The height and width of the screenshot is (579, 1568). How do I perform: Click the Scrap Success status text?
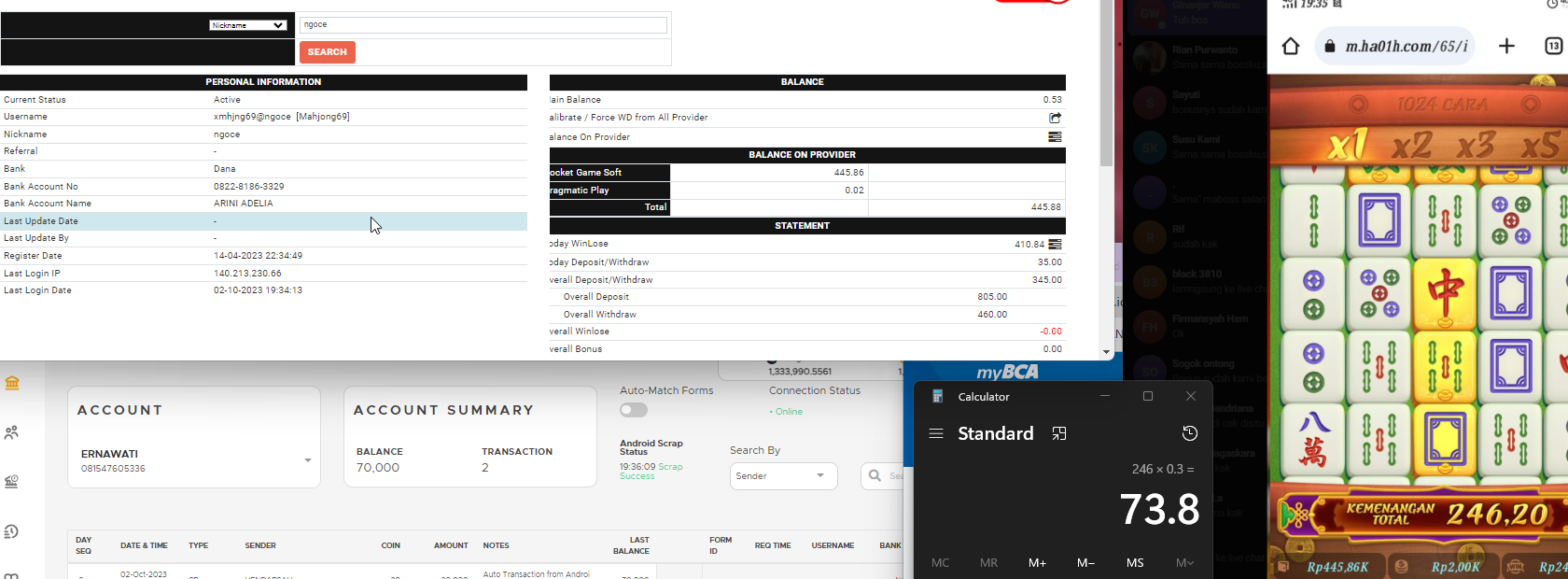click(651, 471)
